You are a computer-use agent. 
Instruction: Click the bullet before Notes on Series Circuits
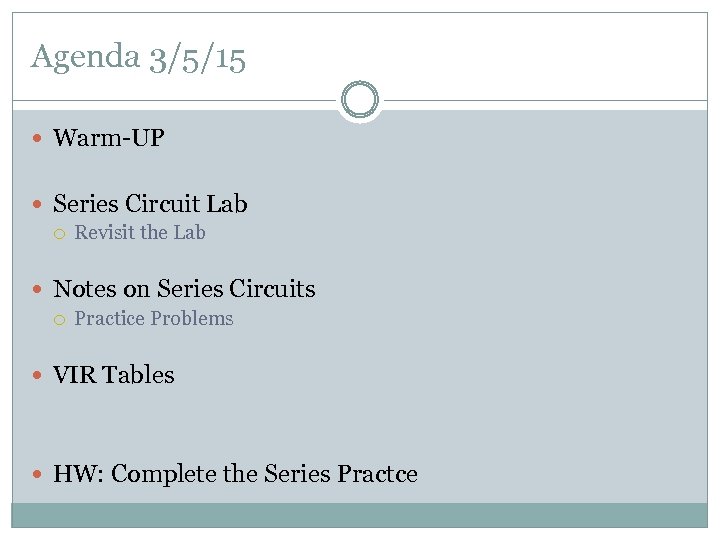[x=38, y=290]
